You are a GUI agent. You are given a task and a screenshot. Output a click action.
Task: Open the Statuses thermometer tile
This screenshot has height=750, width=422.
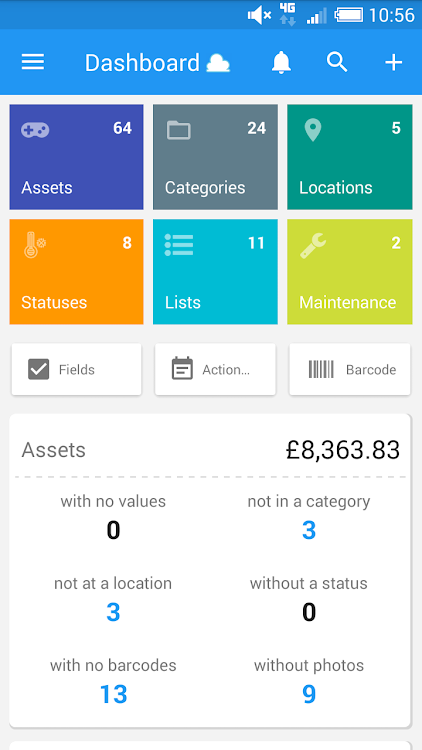point(77,272)
